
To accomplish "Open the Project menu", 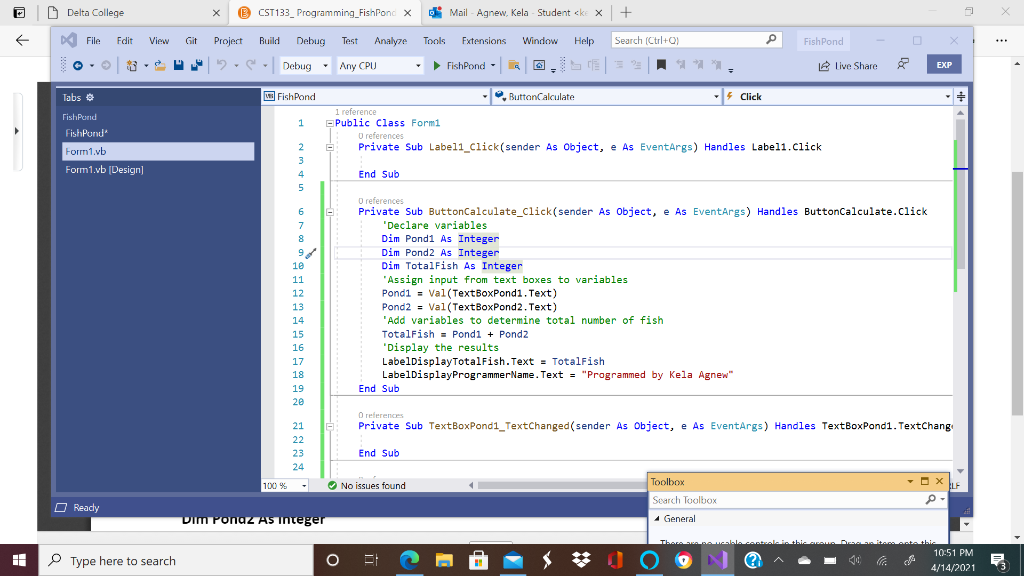I will [228, 40].
